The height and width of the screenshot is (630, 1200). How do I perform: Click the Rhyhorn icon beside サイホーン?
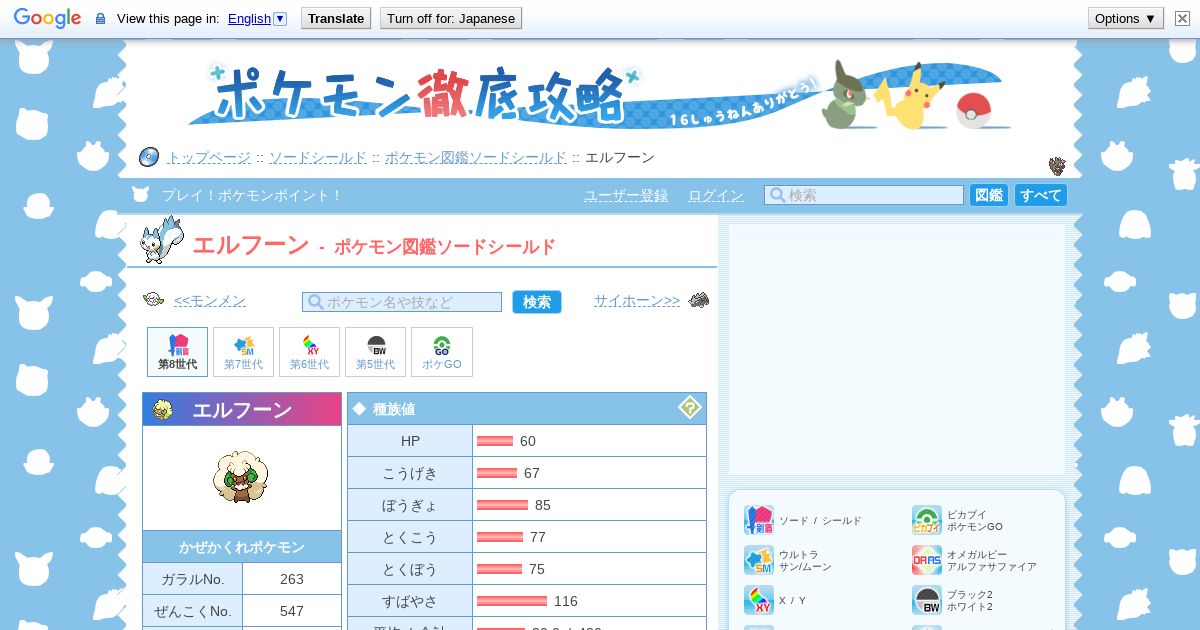pyautogui.click(x=699, y=299)
